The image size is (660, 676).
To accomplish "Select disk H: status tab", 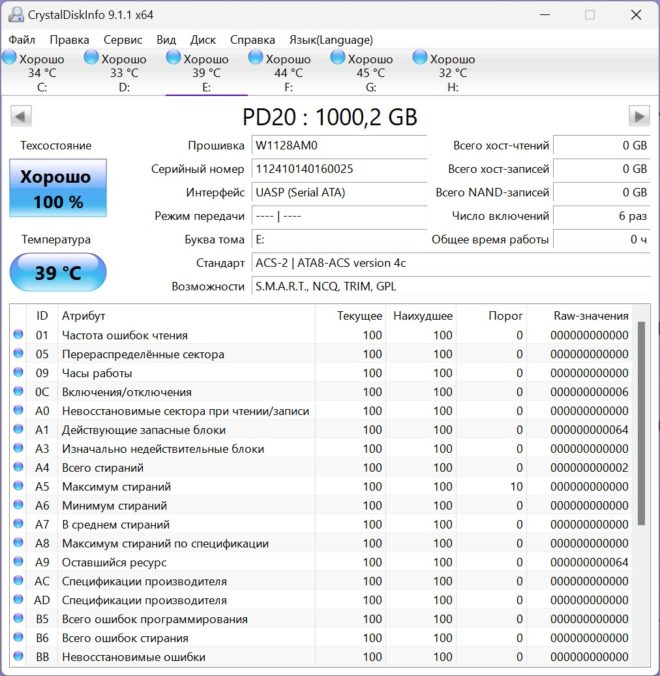I will 453,72.
